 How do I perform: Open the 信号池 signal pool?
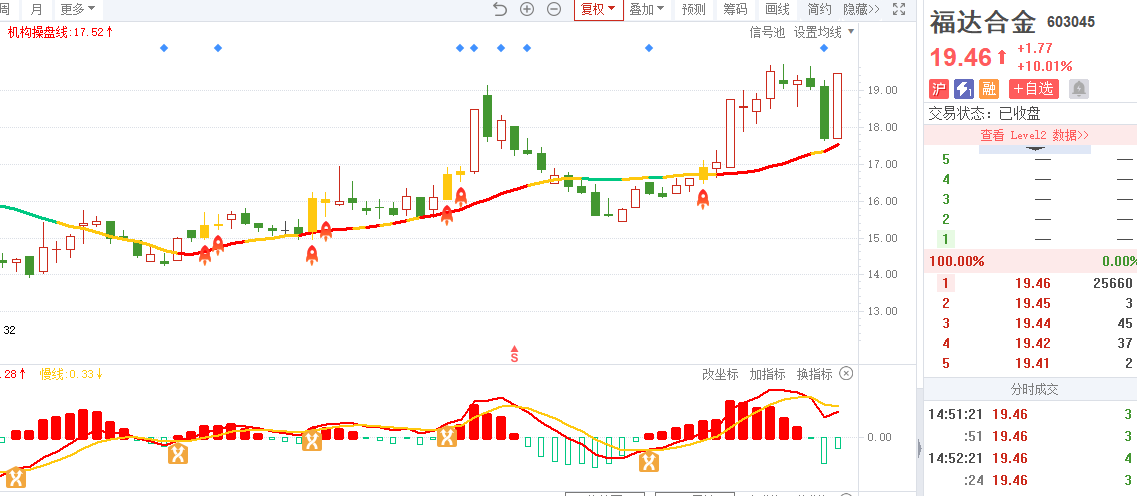pos(767,32)
